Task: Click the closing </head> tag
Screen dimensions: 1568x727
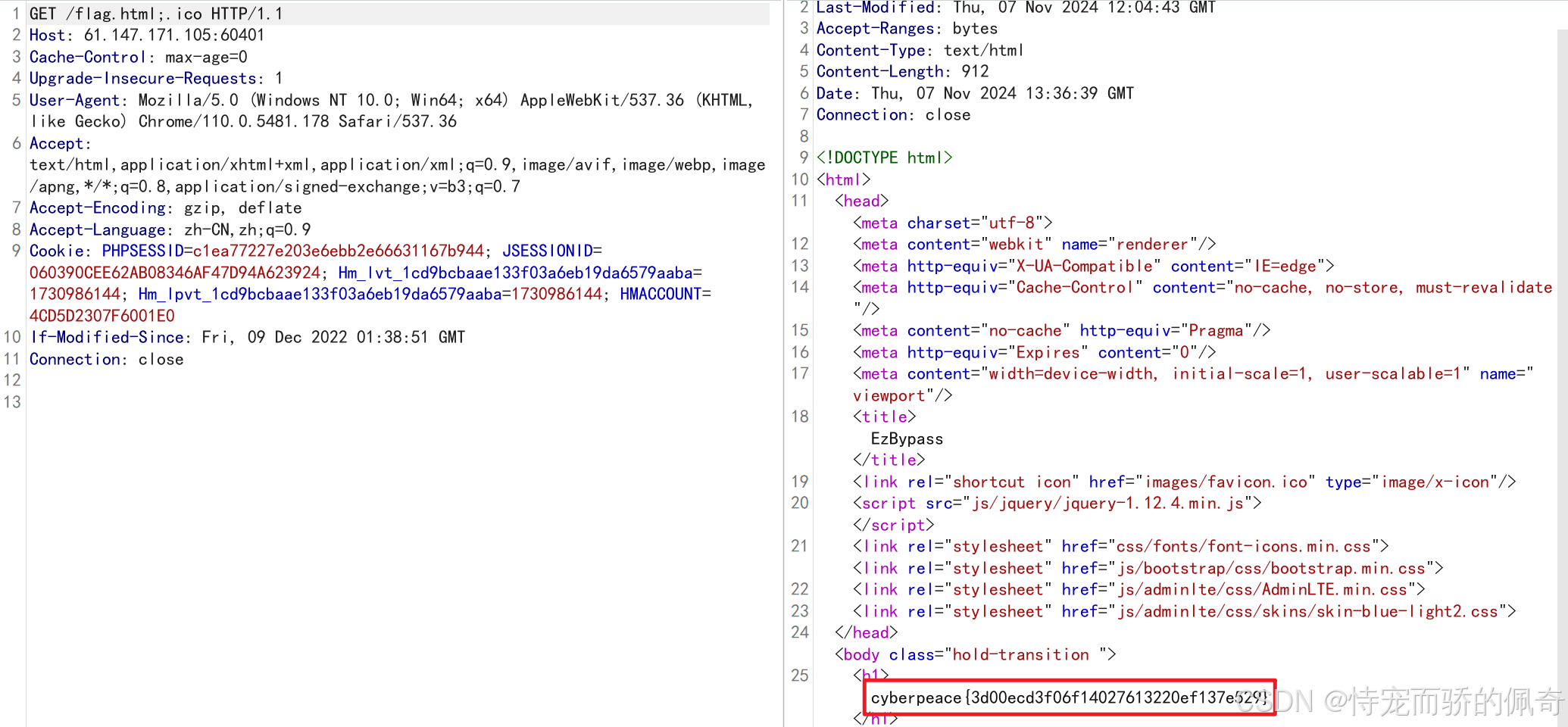Action: (x=867, y=632)
